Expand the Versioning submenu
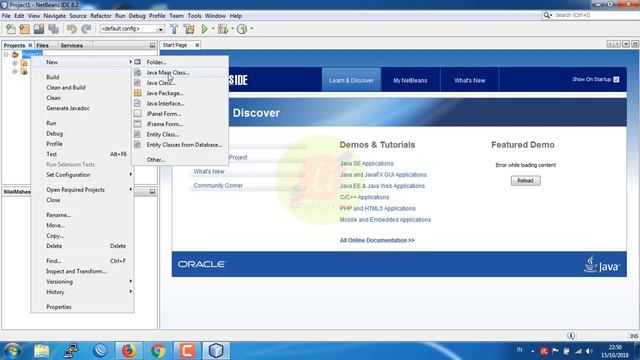This screenshot has width=640, height=360. point(82,282)
